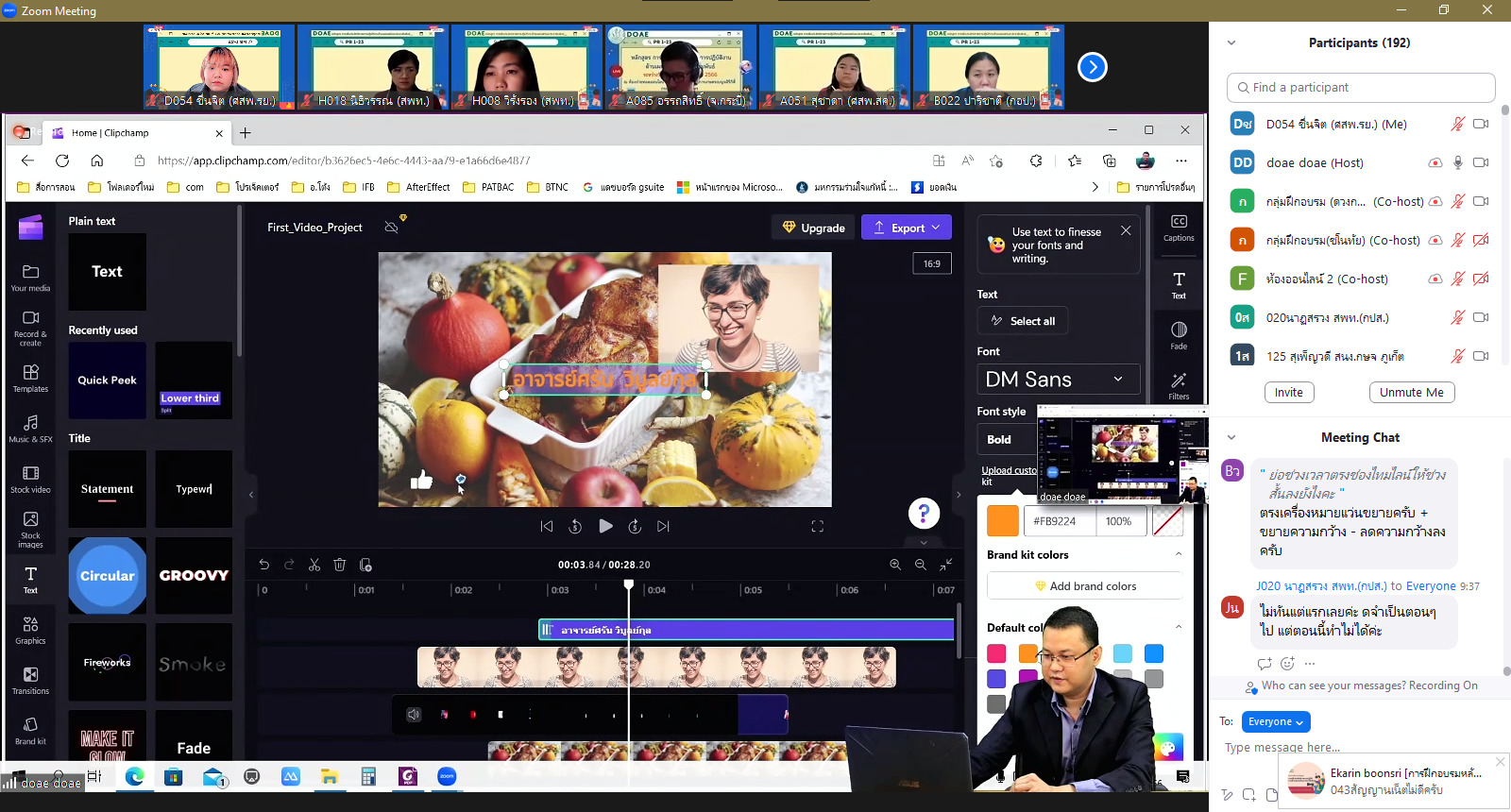Open new browser tab

(x=246, y=133)
